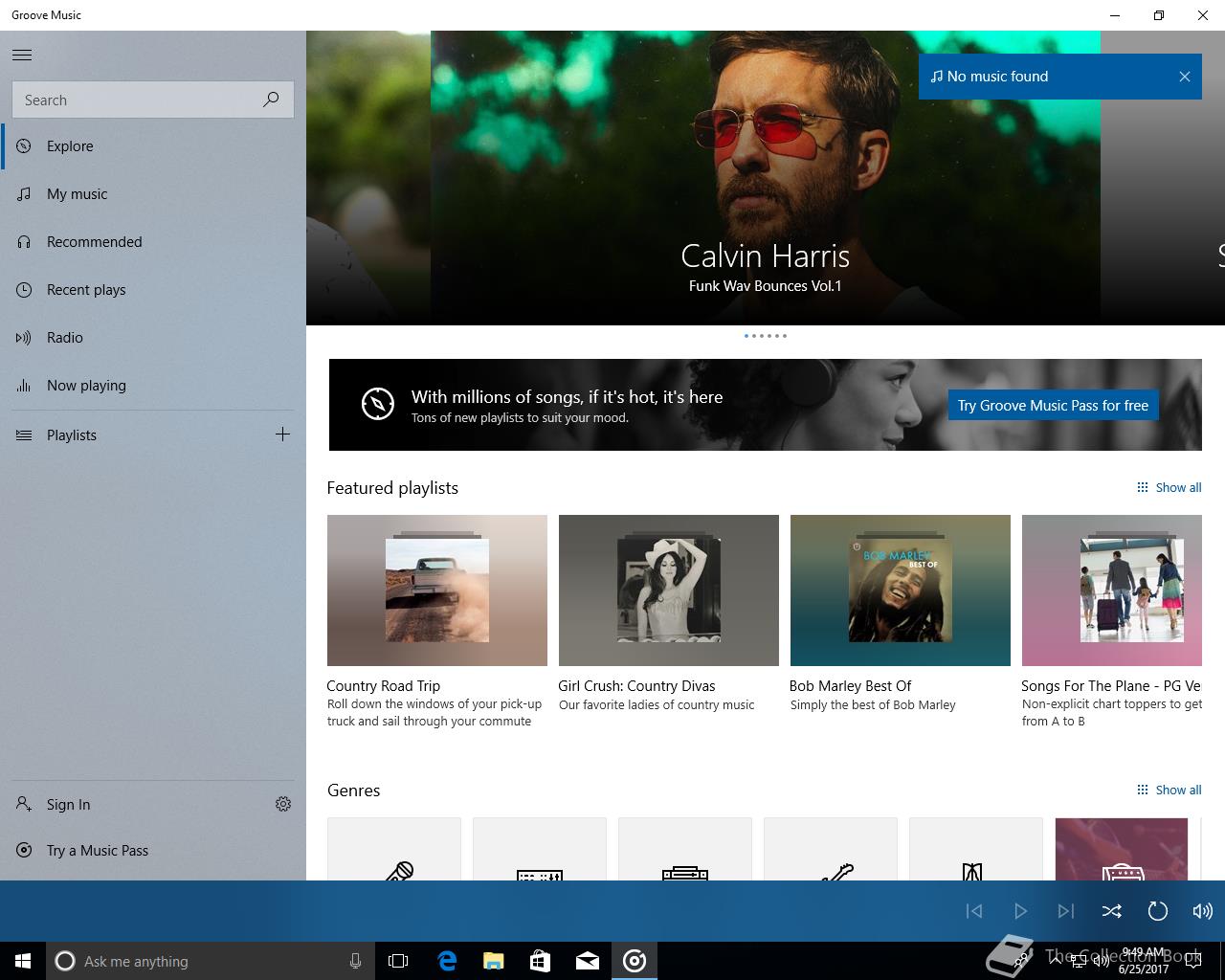Click Try a Music Pass
1225x980 pixels.
pyautogui.click(x=153, y=851)
